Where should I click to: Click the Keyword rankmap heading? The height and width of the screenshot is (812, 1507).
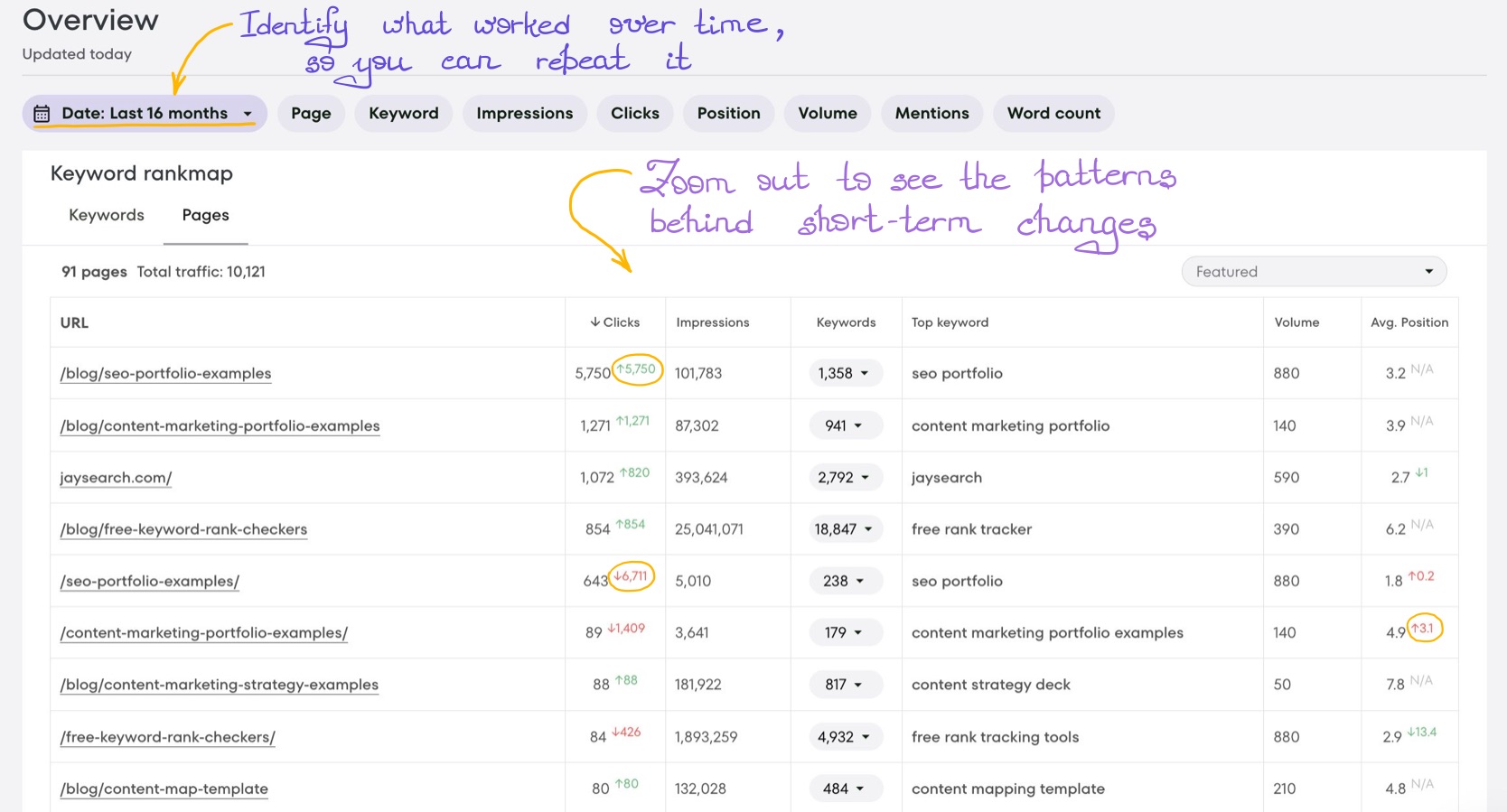(x=142, y=173)
